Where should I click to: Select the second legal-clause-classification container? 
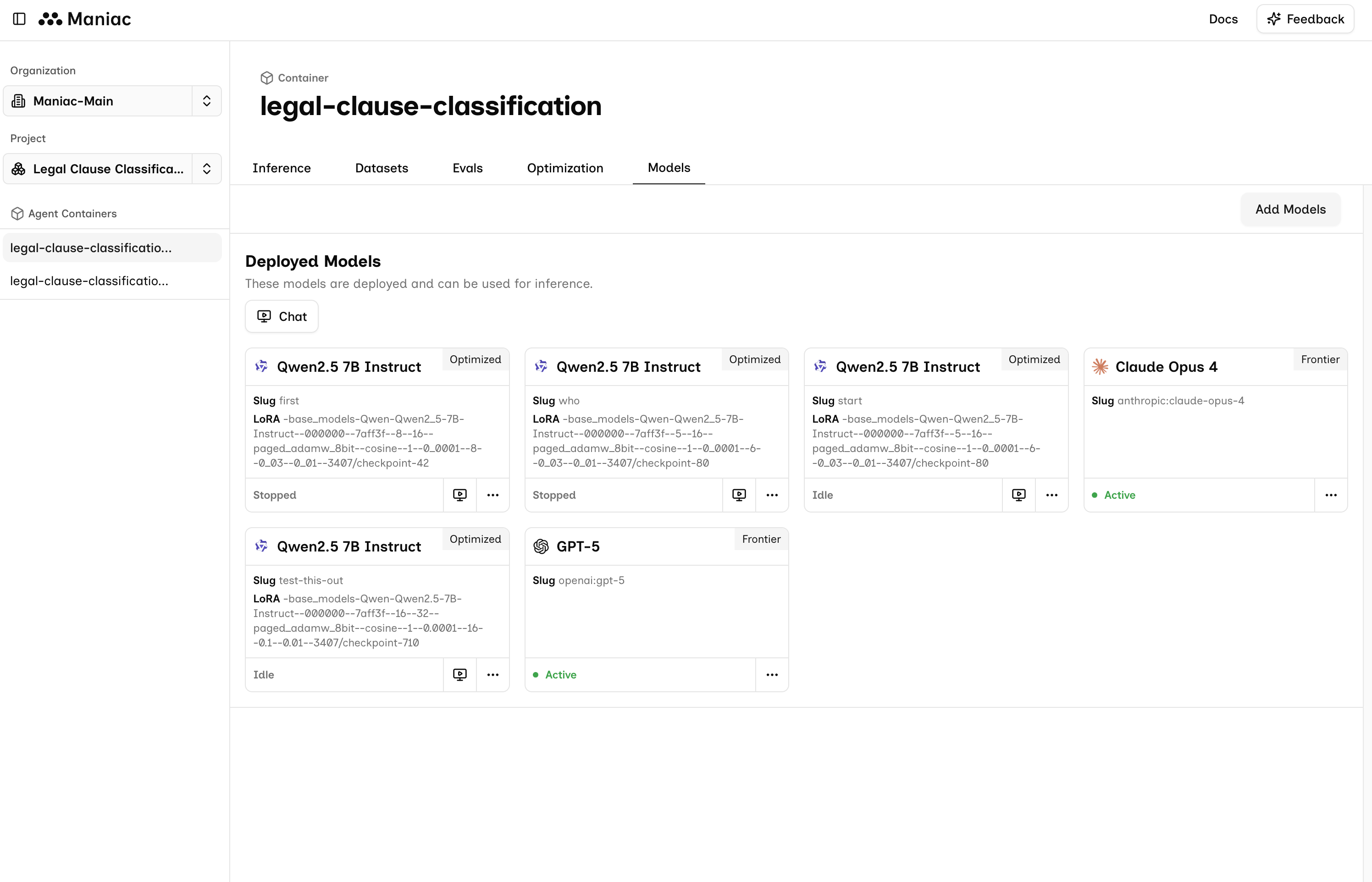point(89,281)
